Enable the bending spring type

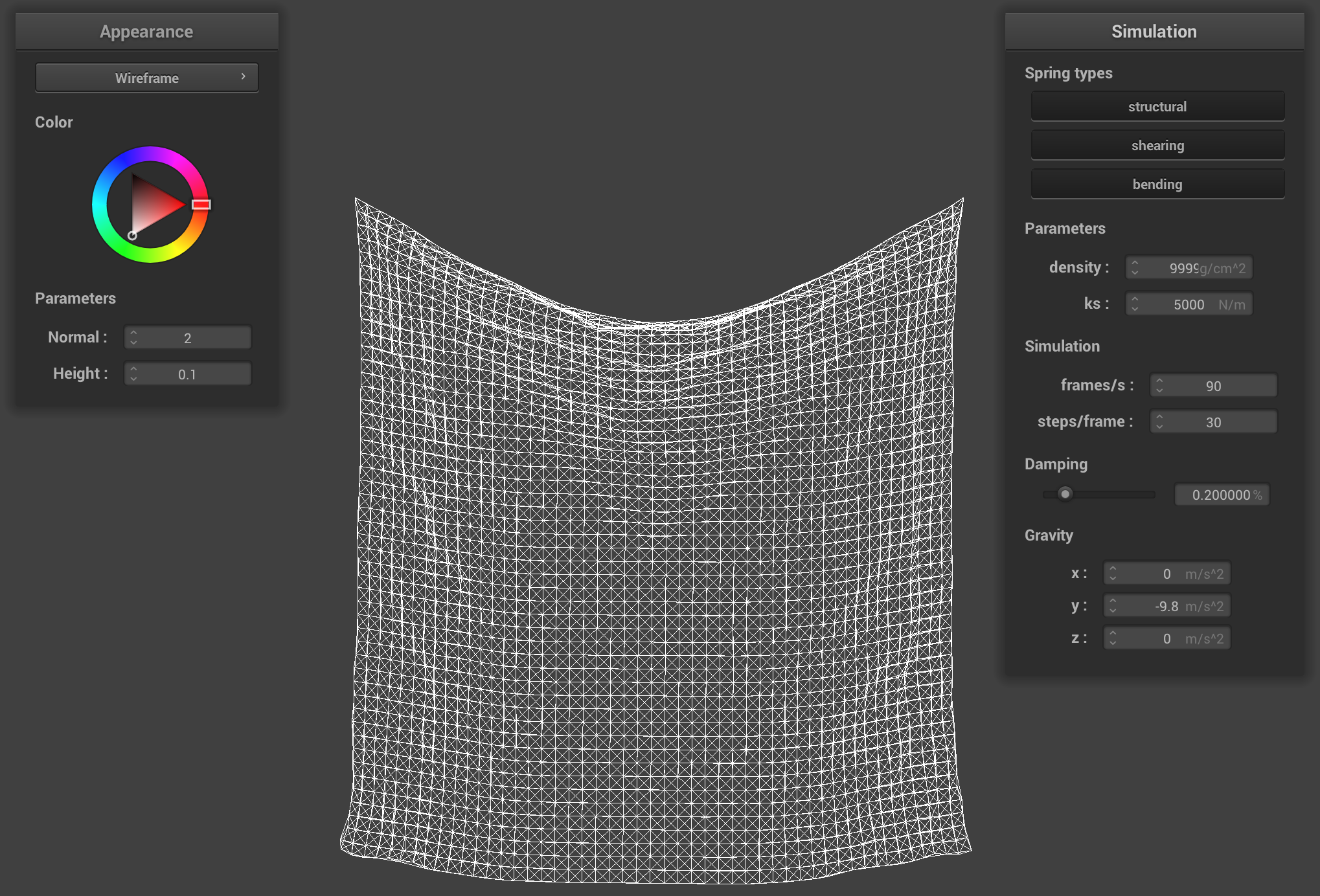tap(1157, 183)
